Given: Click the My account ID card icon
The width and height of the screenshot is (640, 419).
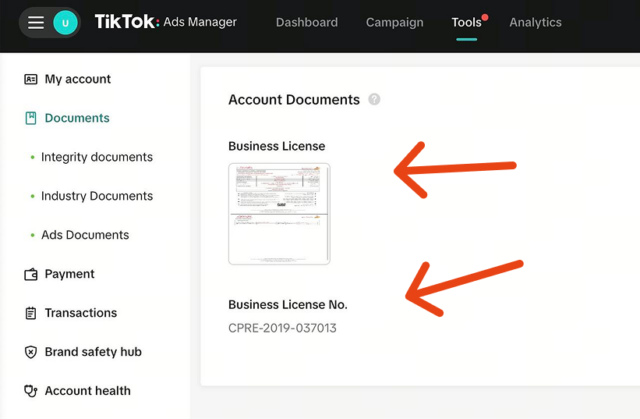Looking at the screenshot, I should point(31,79).
